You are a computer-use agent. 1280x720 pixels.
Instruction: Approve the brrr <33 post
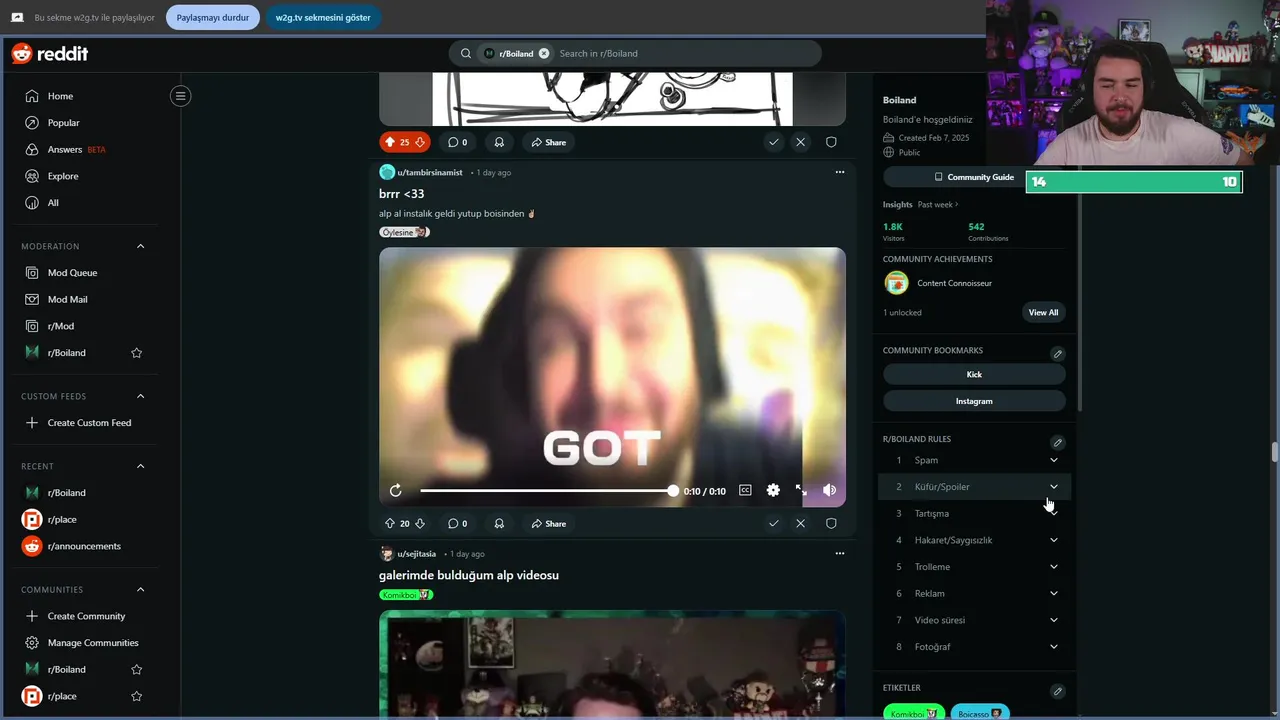point(773,523)
